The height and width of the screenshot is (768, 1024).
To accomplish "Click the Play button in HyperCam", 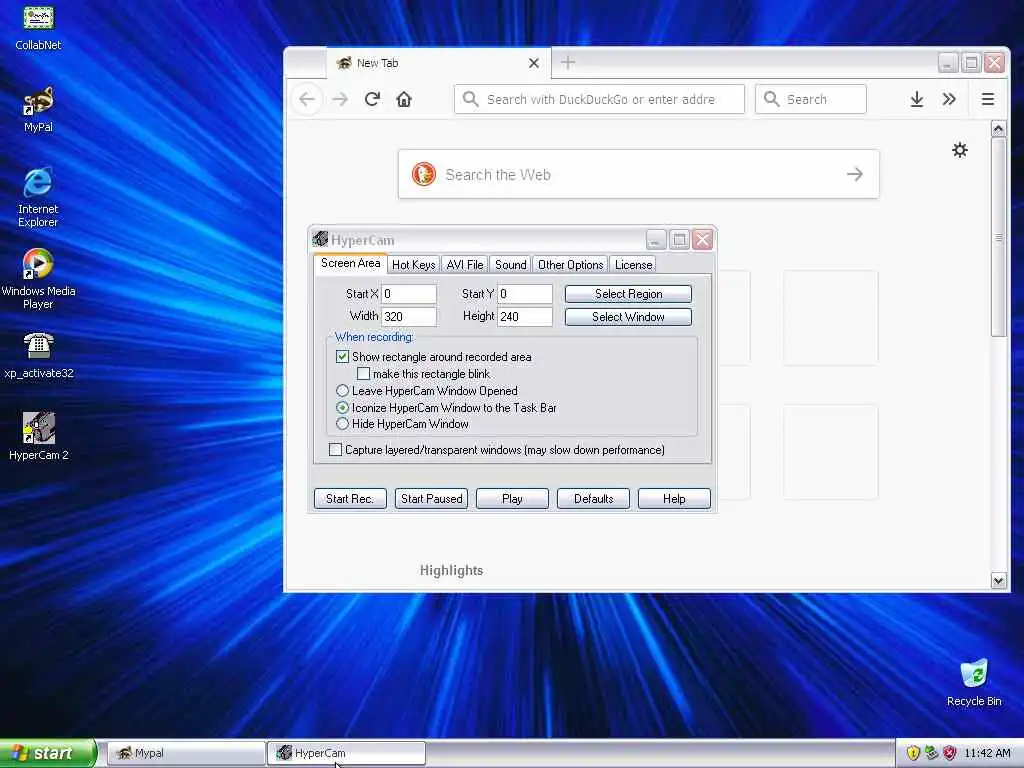I will 512,499.
